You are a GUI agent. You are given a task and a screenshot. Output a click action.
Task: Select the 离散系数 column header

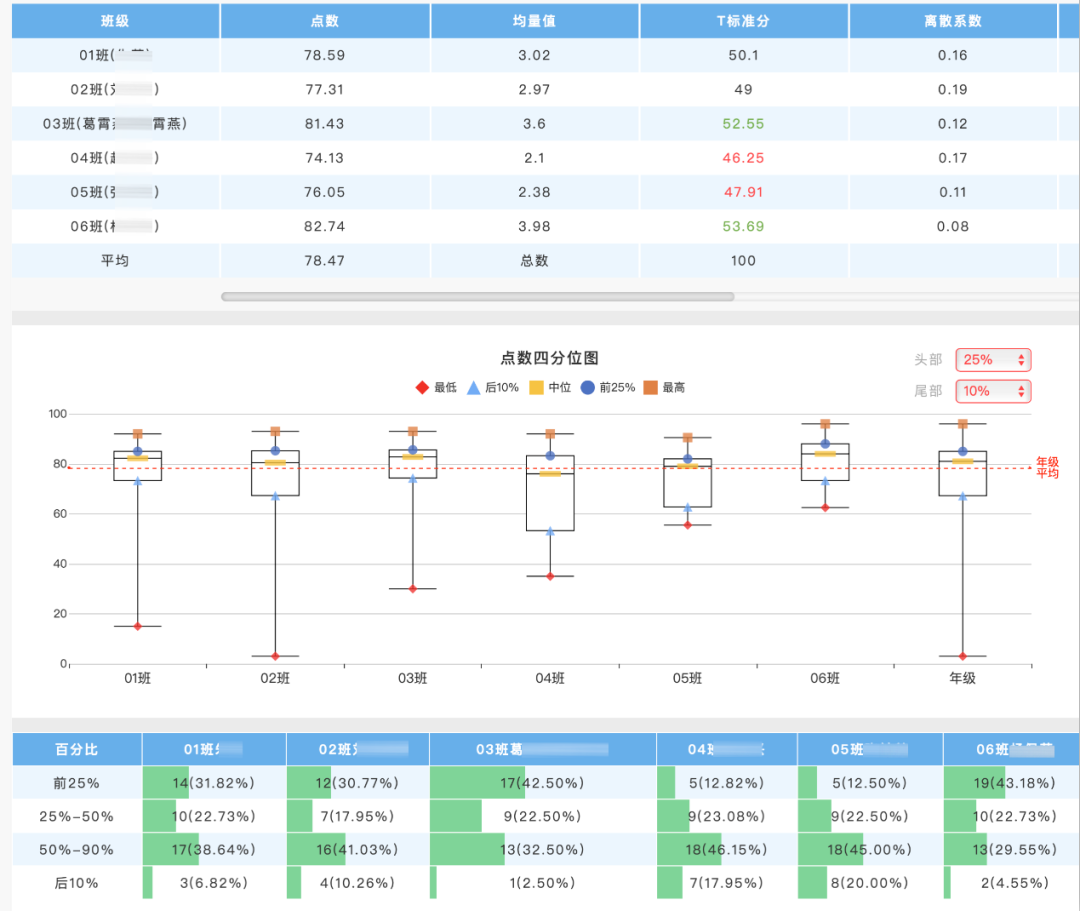coord(952,21)
